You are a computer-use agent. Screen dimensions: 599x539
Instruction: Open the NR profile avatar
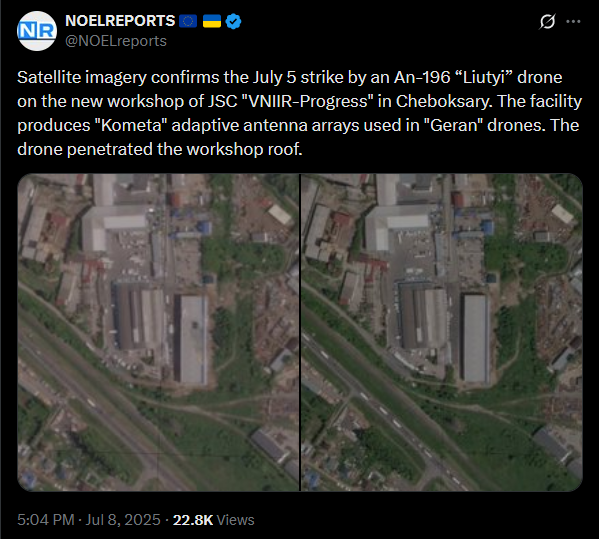coord(37,31)
